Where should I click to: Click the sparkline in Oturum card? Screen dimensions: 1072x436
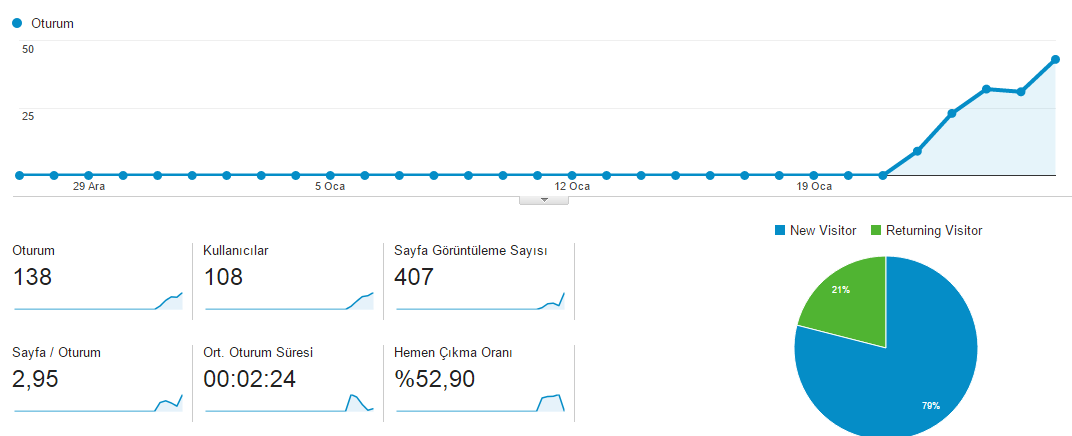(98, 301)
